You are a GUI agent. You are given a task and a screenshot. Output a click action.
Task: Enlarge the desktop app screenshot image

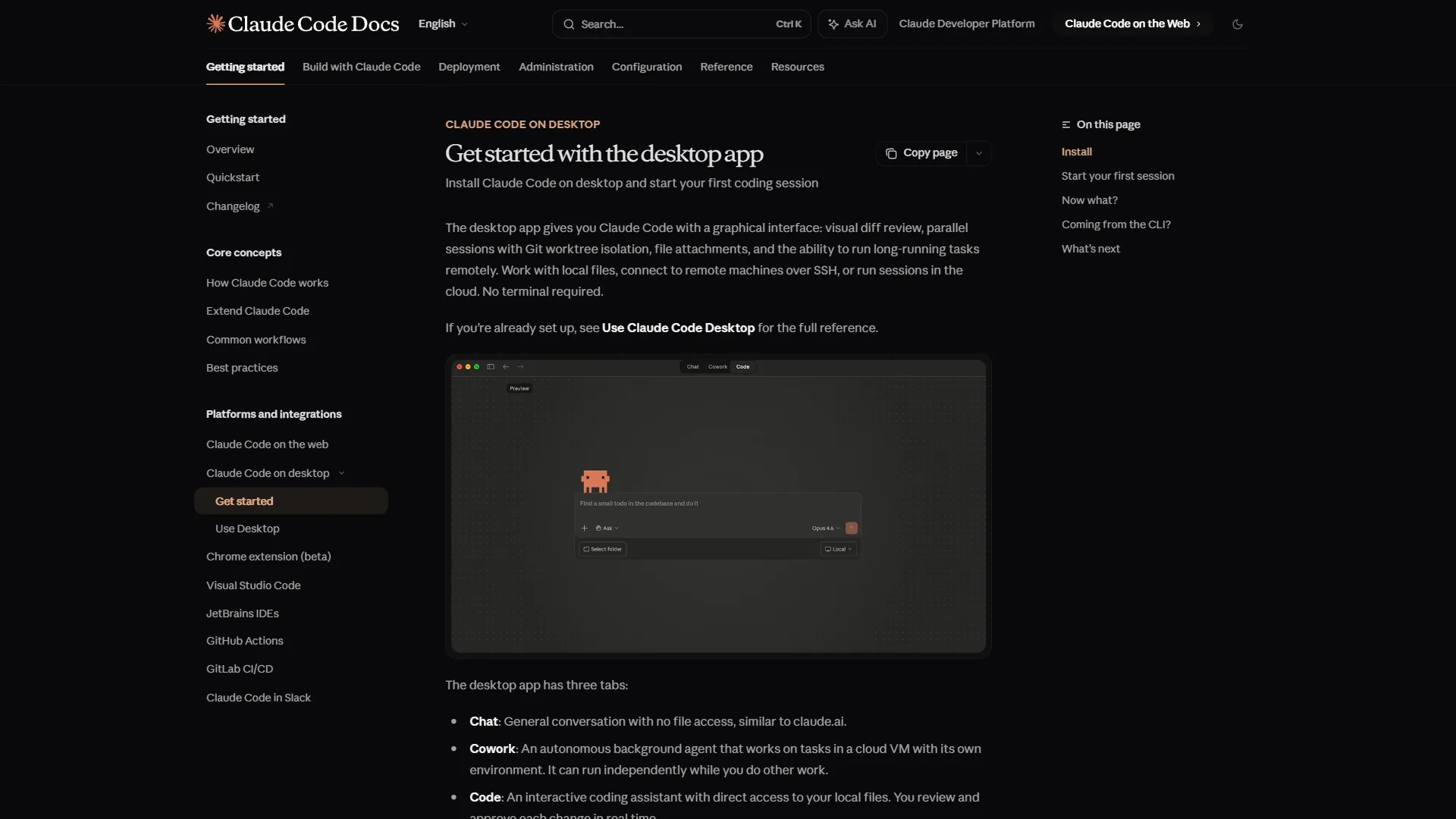(x=718, y=506)
